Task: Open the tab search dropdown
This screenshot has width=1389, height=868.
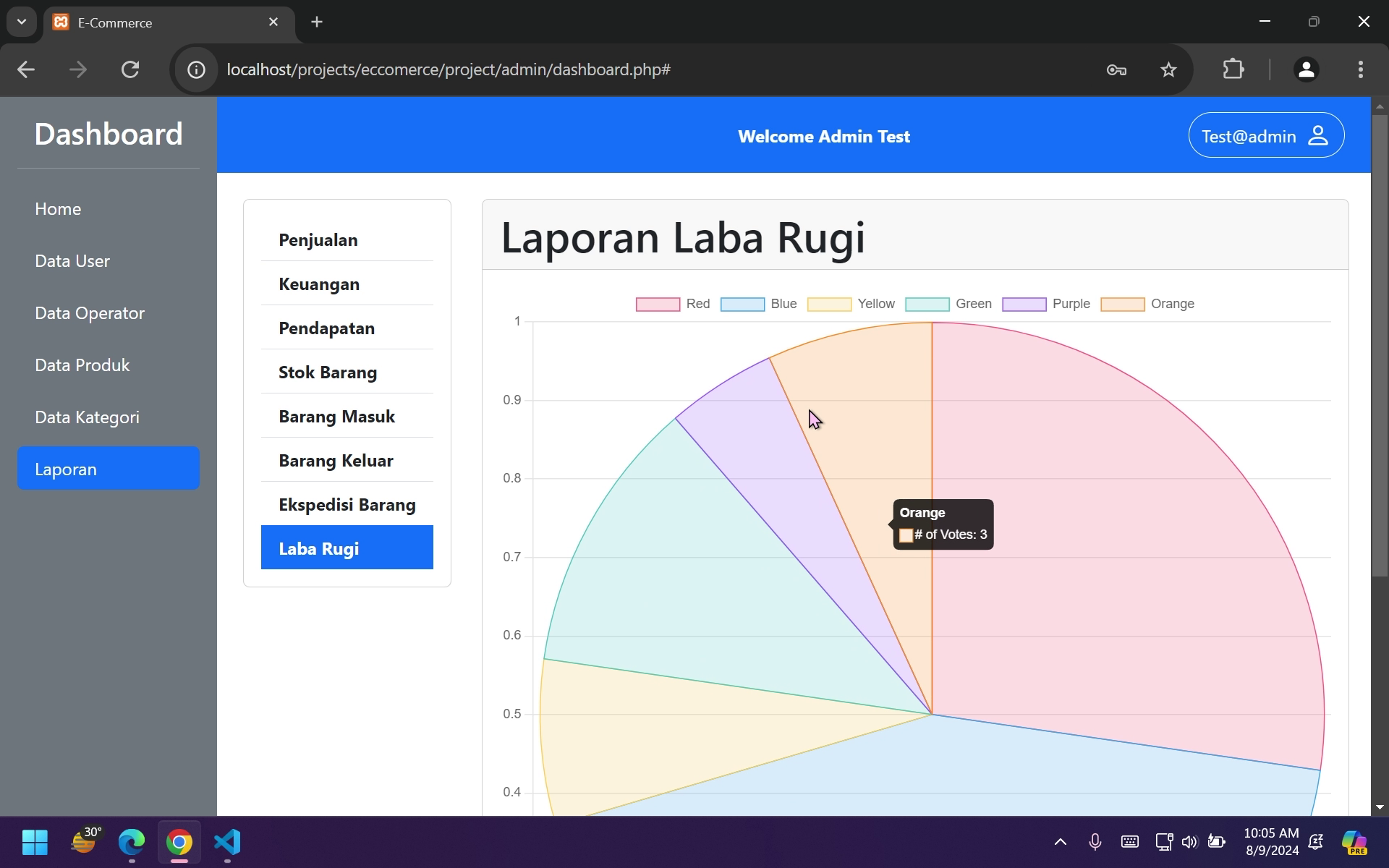Action: pos(22,22)
